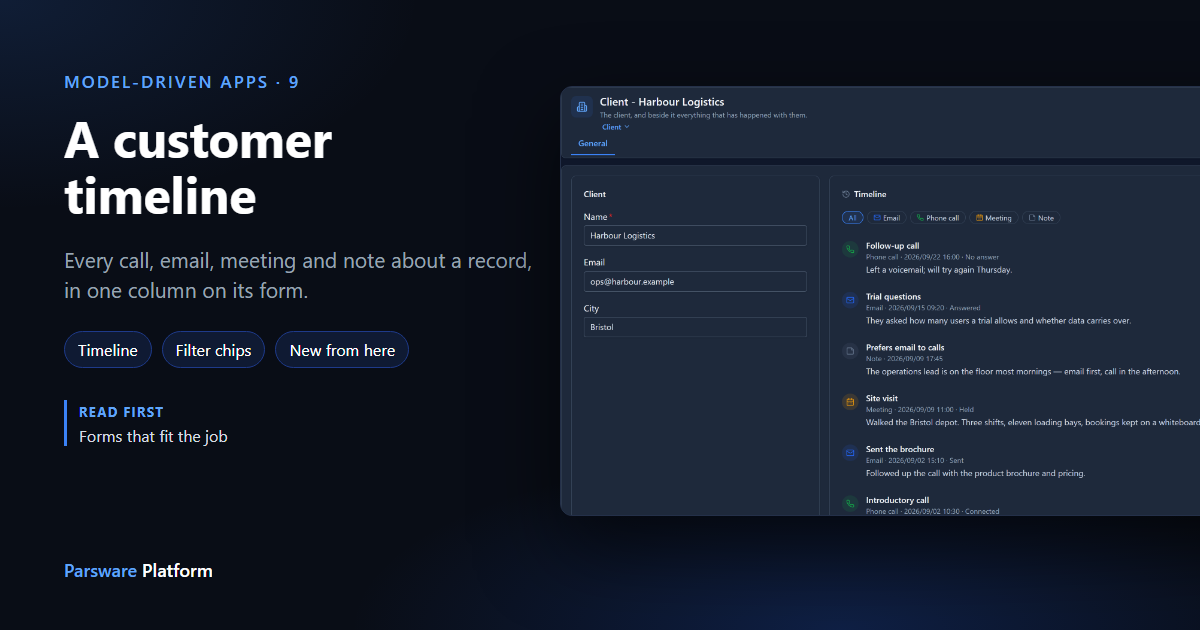The height and width of the screenshot is (630, 1200).
Task: Click the Filter chips pill
Action: (213, 350)
